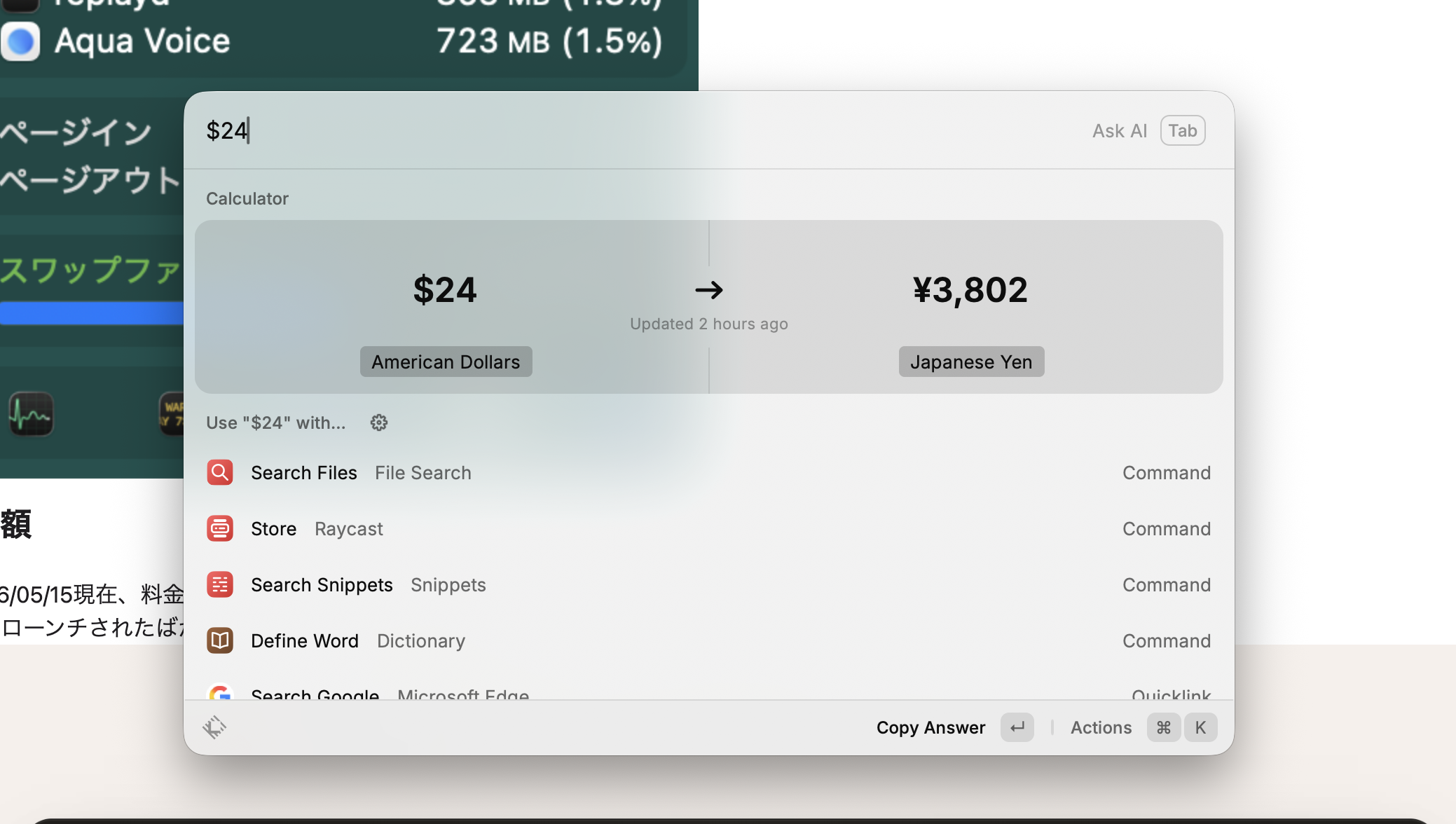
Task: Click the ページイン label in the background window
Action: pyautogui.click(x=76, y=132)
